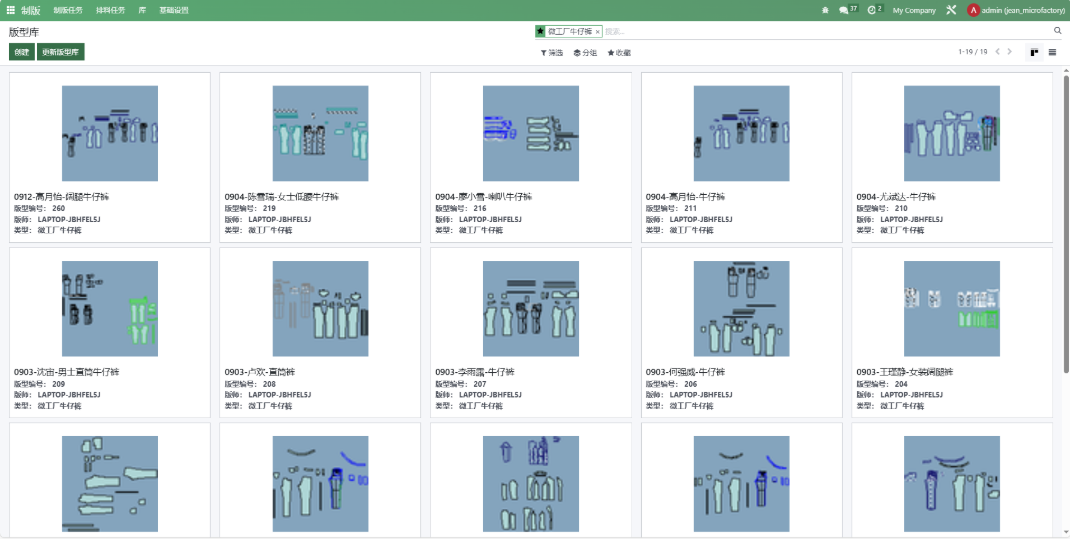Expand the 筛选 filter dropdown
This screenshot has width=1070, height=539.
click(x=552, y=52)
